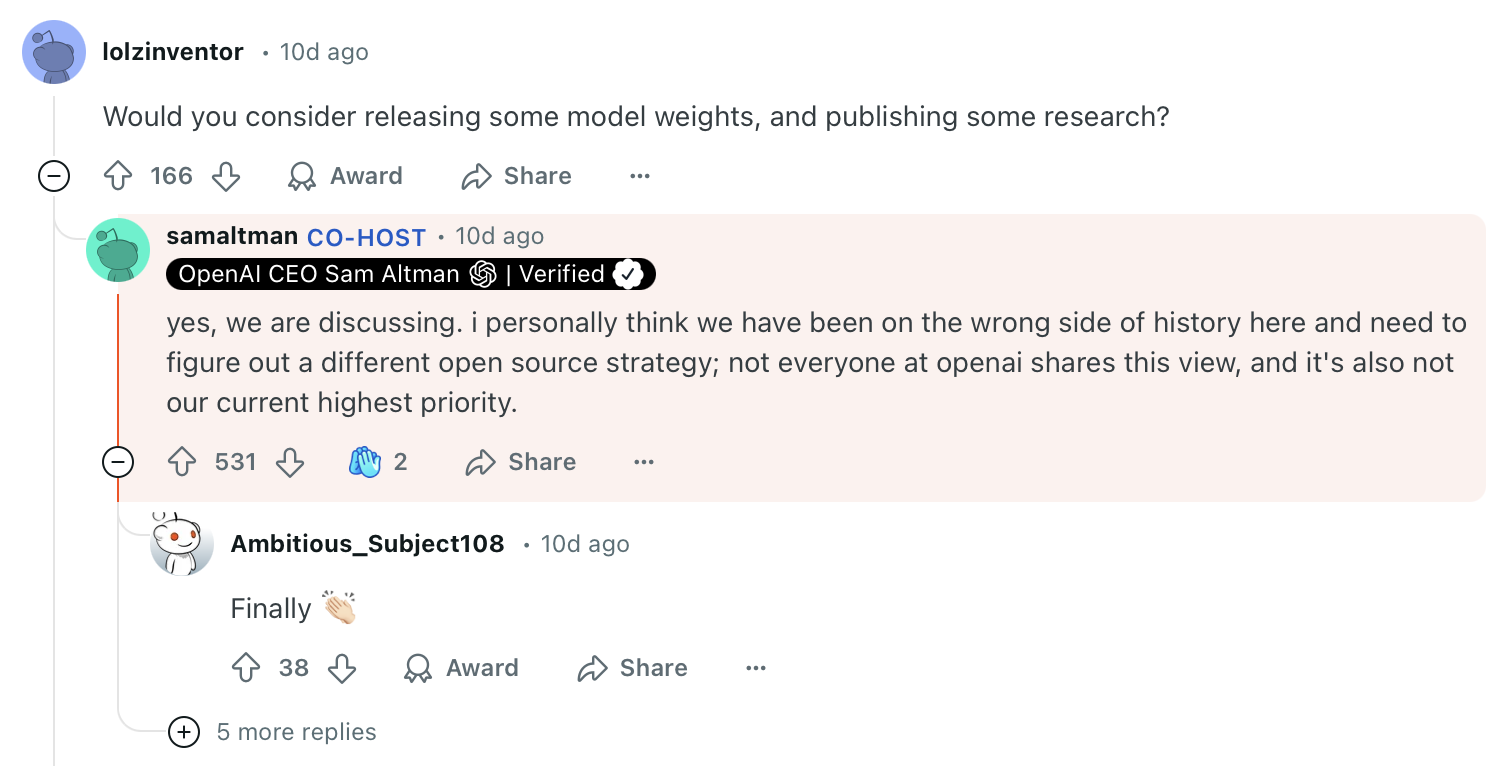Share lolzinventor's comment
This screenshot has width=1502, height=766.
pyautogui.click(x=516, y=177)
